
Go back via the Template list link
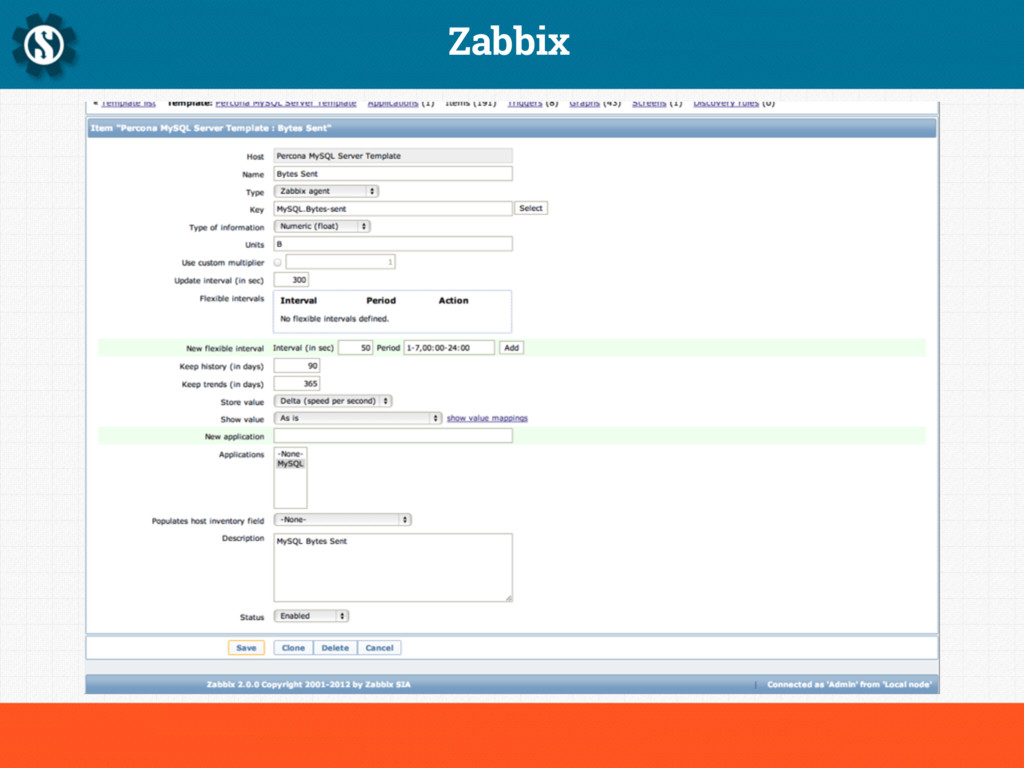[x=129, y=103]
